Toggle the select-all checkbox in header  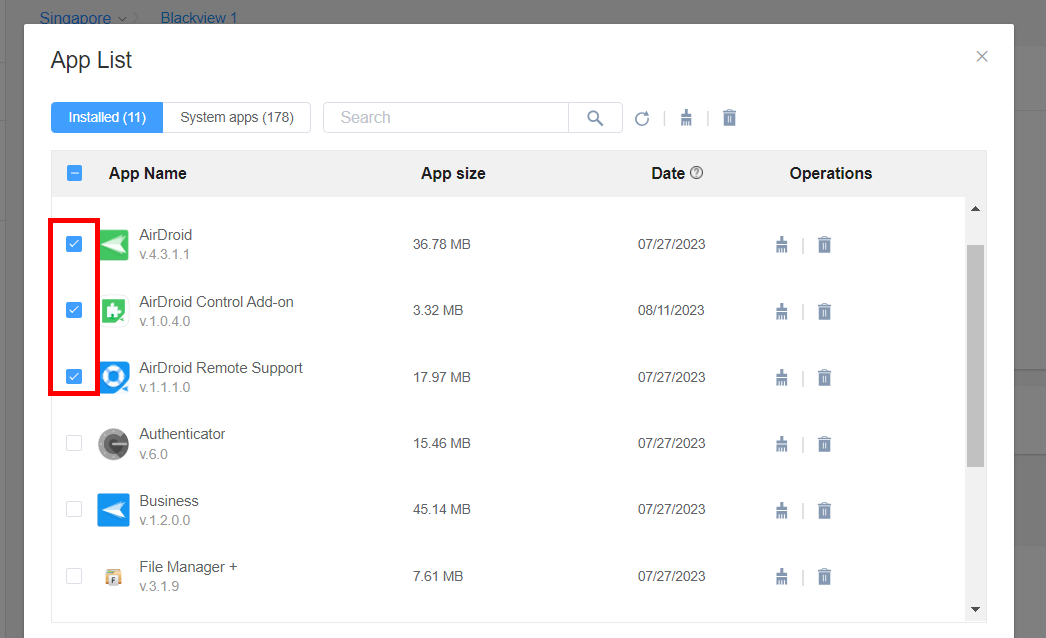pyautogui.click(x=75, y=174)
